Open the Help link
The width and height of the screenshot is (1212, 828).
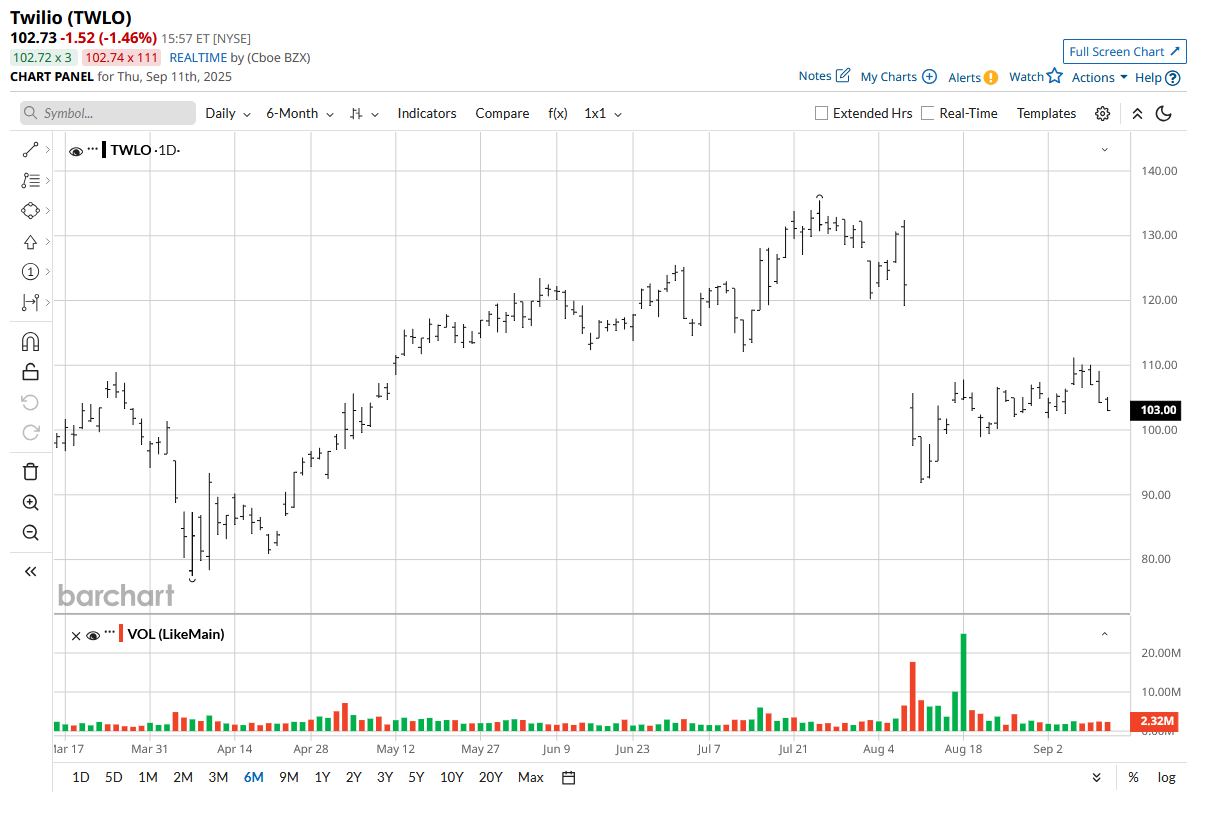pyautogui.click(x=1158, y=77)
